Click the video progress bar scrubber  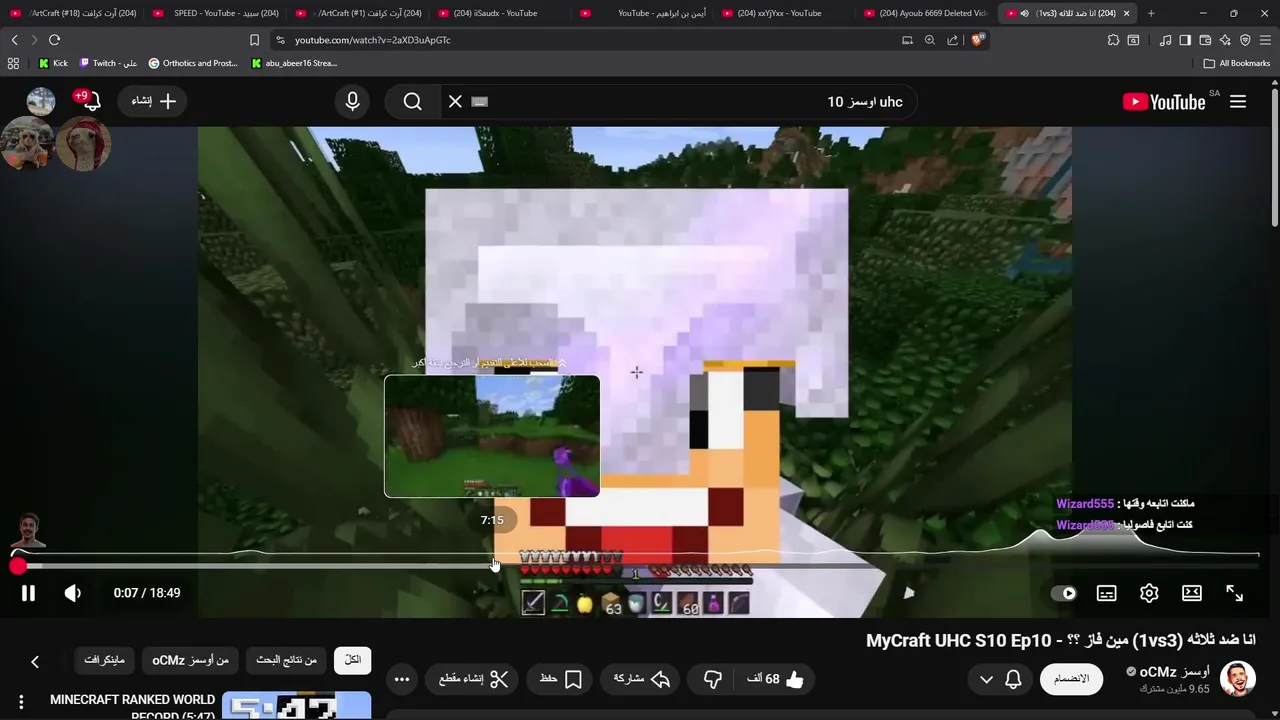coord(18,567)
